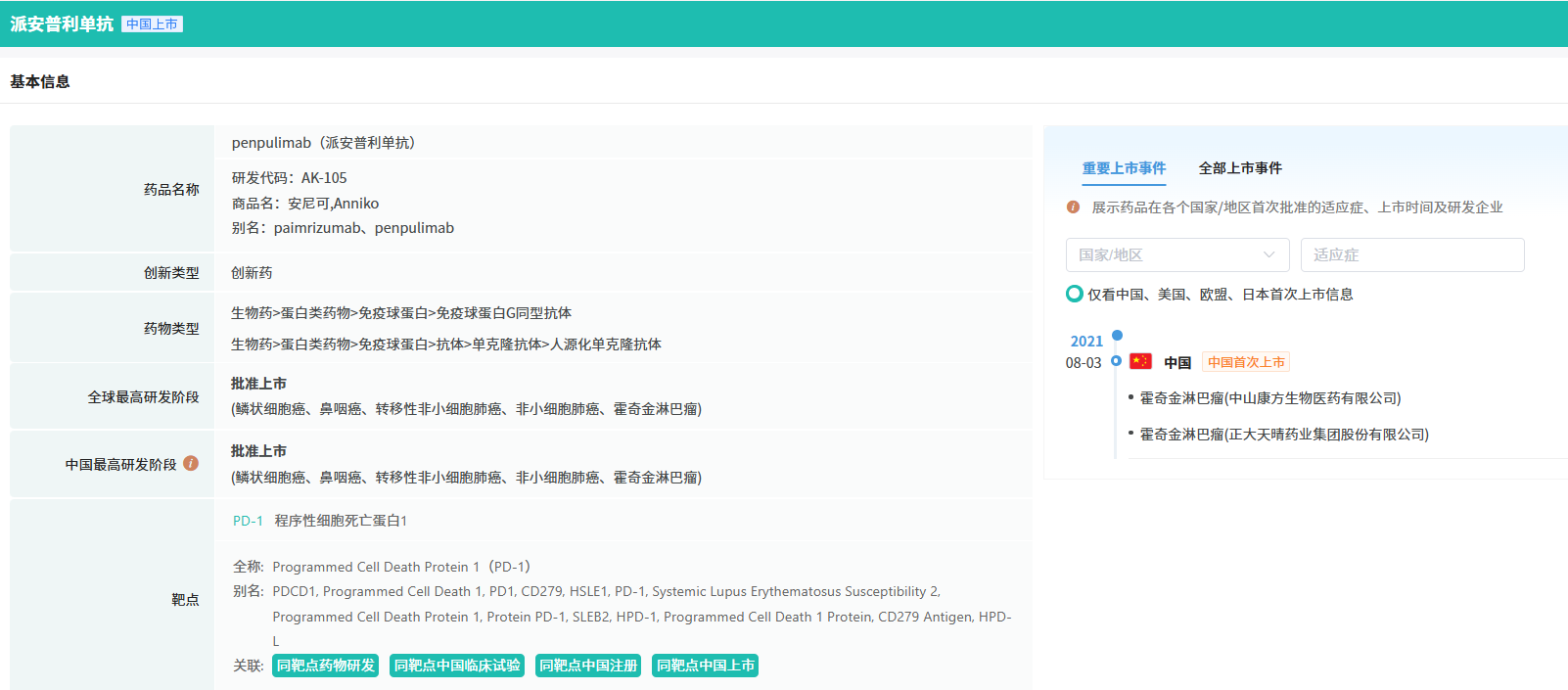1568x690 pixels.
Task: Click the PD-1 target link
Action: pyautogui.click(x=248, y=521)
